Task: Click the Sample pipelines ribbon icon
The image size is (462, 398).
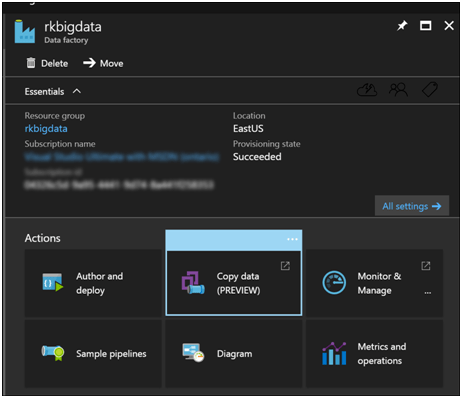Action: pos(53,353)
